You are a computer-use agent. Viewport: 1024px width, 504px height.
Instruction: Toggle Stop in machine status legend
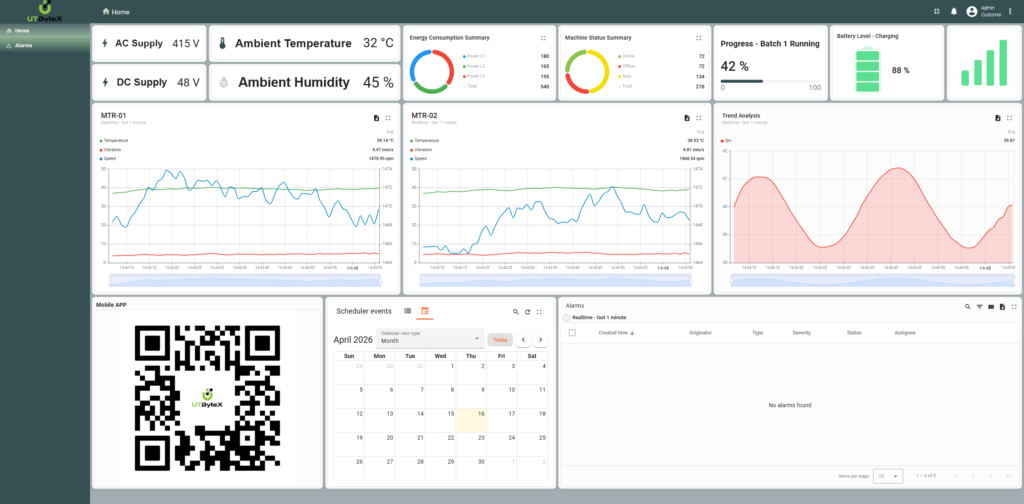pos(625,76)
